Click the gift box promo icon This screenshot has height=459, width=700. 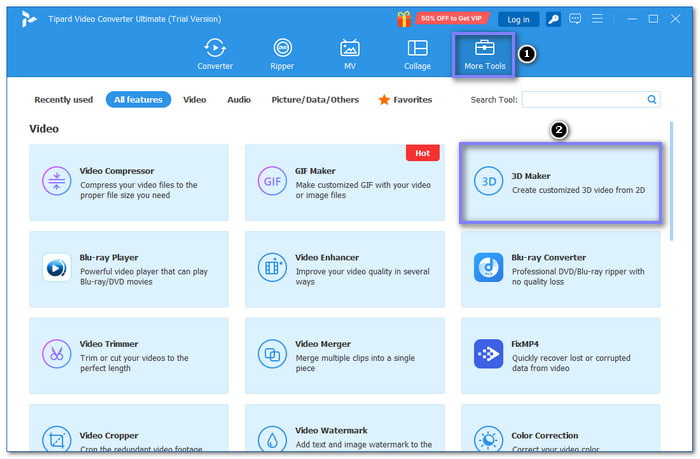404,19
